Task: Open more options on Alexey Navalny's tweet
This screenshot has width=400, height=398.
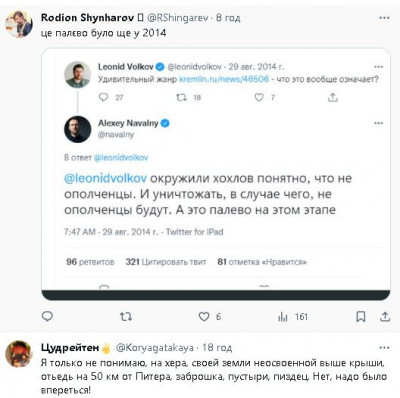Action: pyautogui.click(x=378, y=123)
